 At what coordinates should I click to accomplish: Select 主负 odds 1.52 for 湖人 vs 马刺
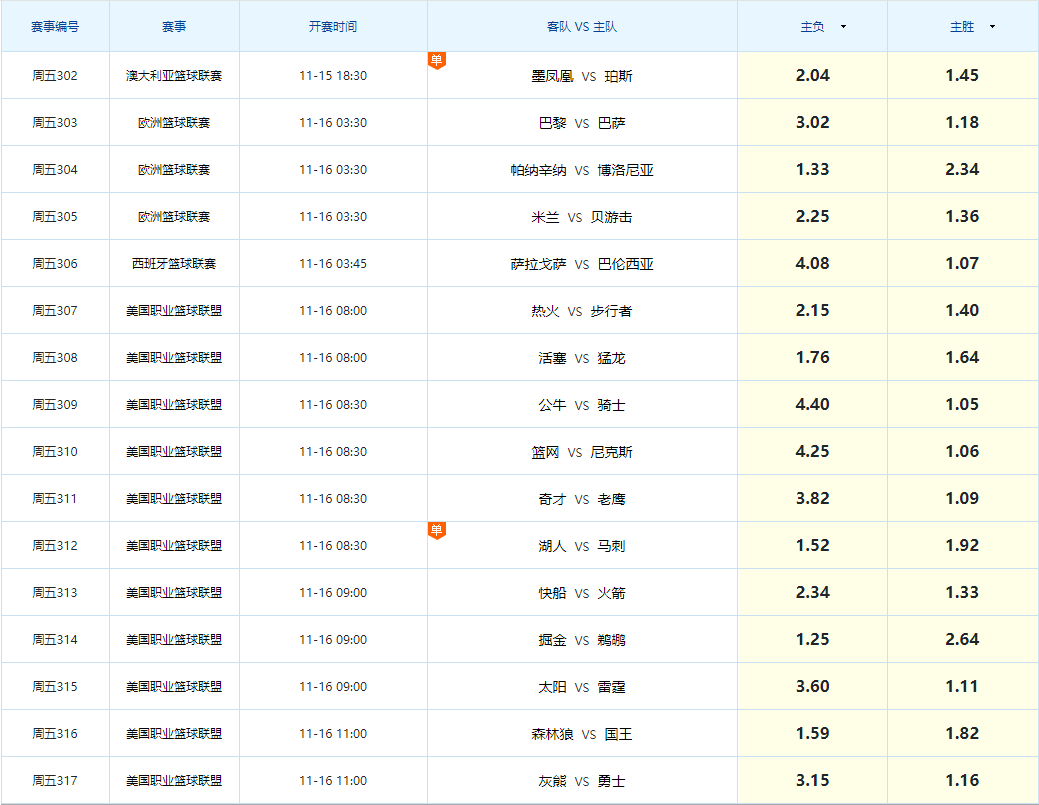[x=812, y=546]
